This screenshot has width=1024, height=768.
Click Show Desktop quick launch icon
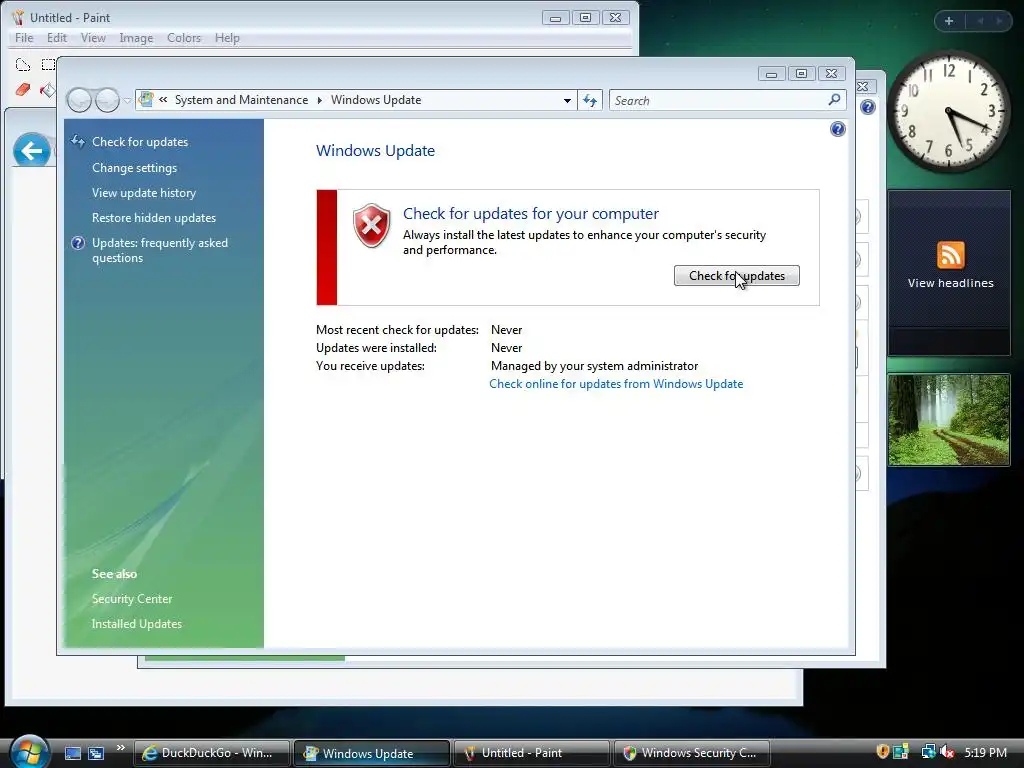(72, 753)
